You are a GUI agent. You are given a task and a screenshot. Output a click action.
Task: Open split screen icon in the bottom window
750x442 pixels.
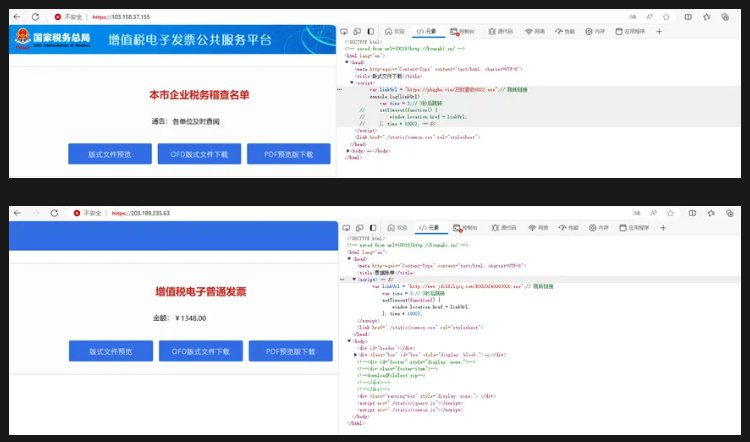692,213
